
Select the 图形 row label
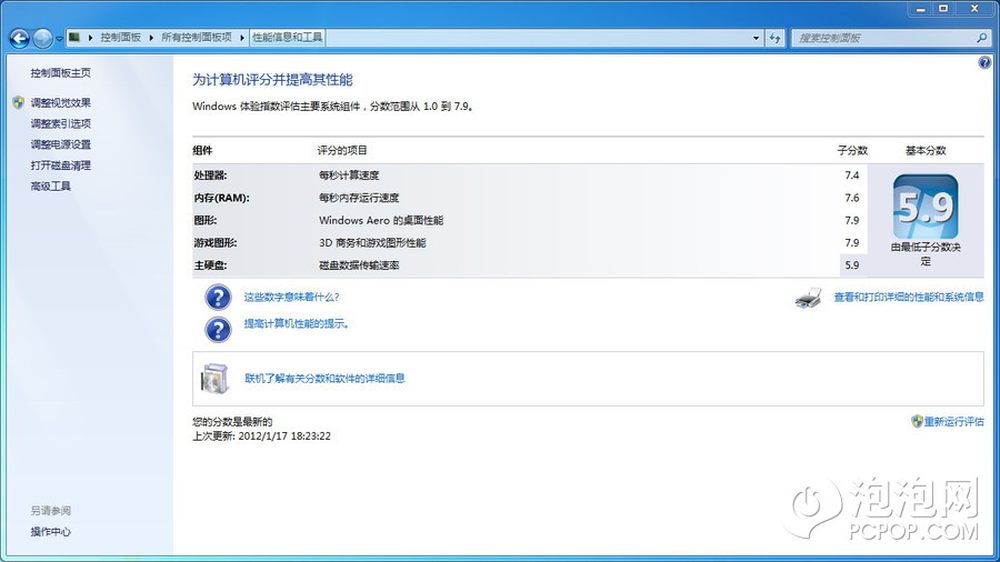click(205, 220)
